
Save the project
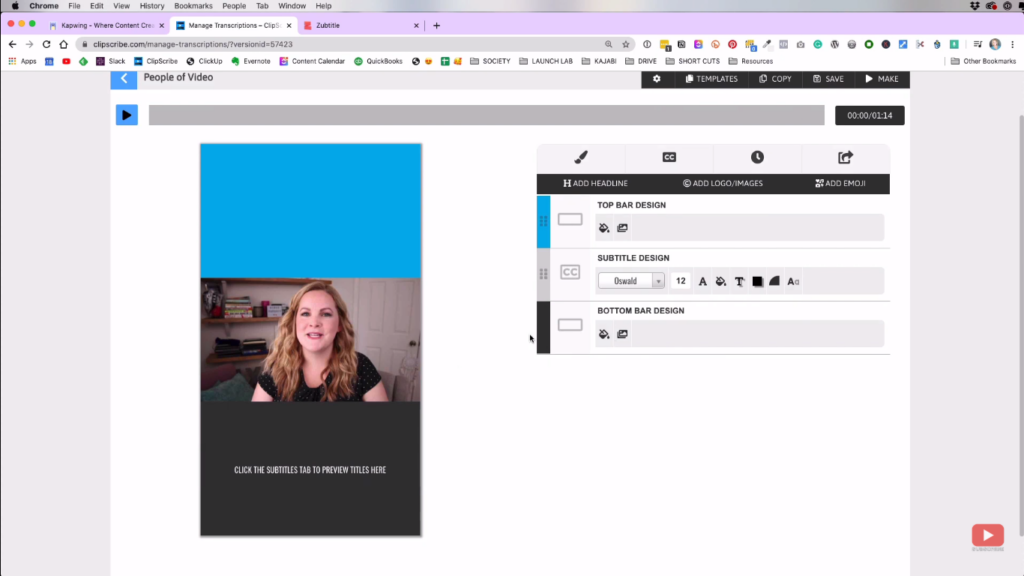click(828, 79)
